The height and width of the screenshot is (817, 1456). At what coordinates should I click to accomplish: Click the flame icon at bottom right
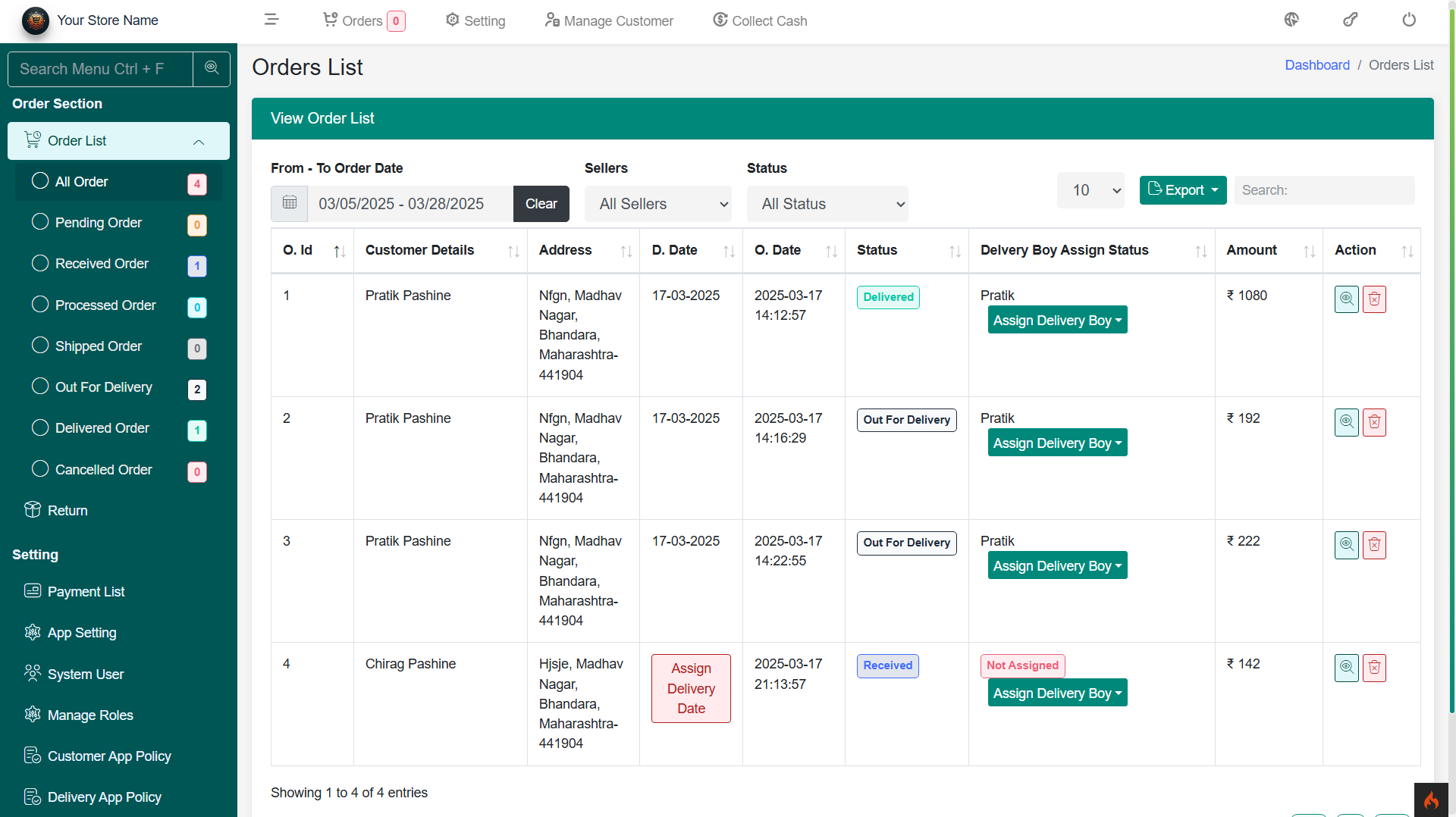pos(1431,800)
